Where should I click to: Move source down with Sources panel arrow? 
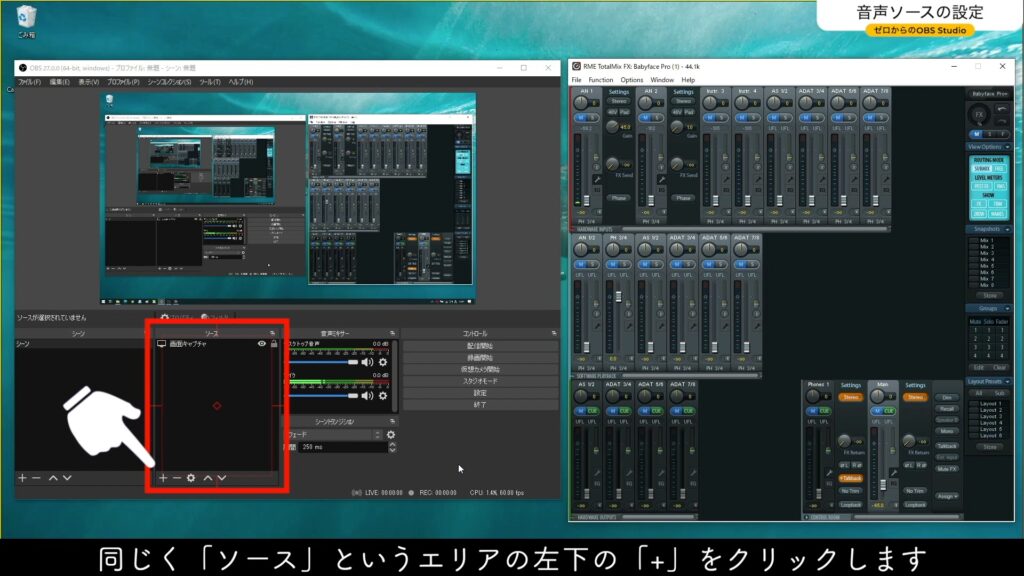[x=222, y=478]
